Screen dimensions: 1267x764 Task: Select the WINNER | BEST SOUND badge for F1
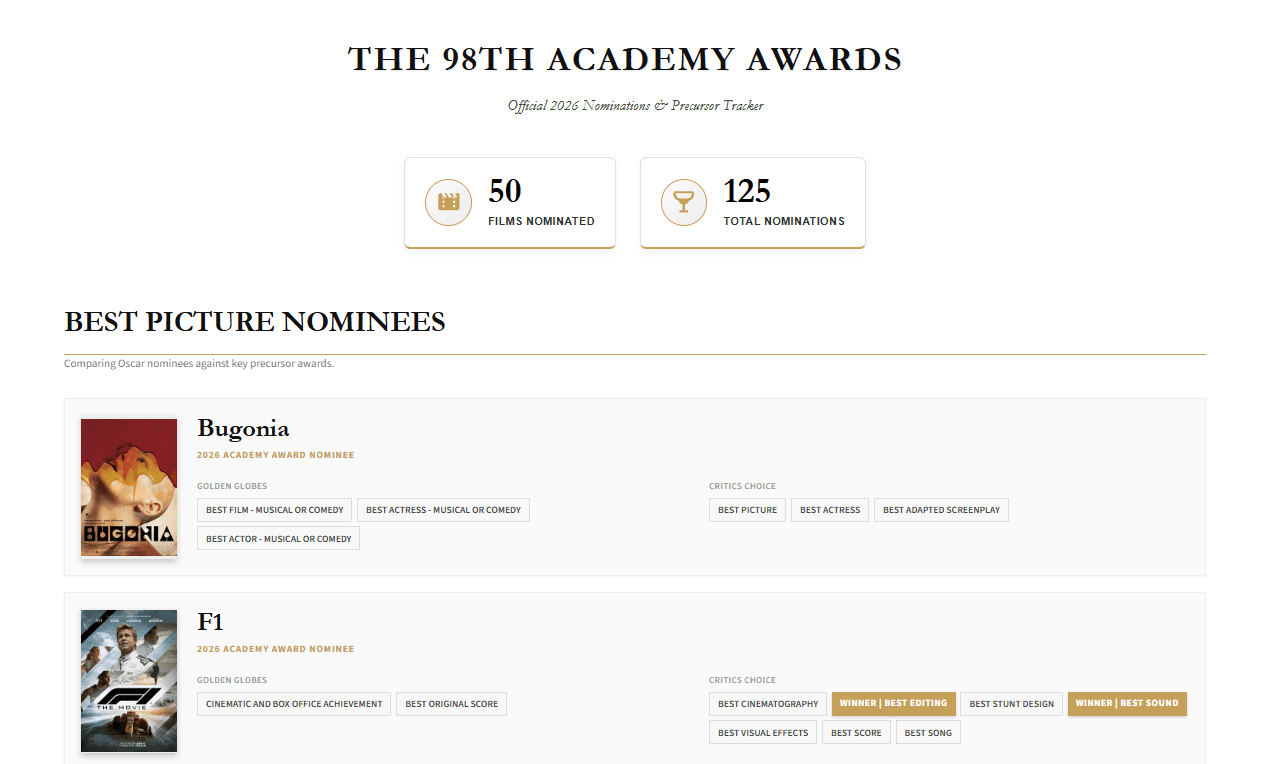tap(1127, 703)
